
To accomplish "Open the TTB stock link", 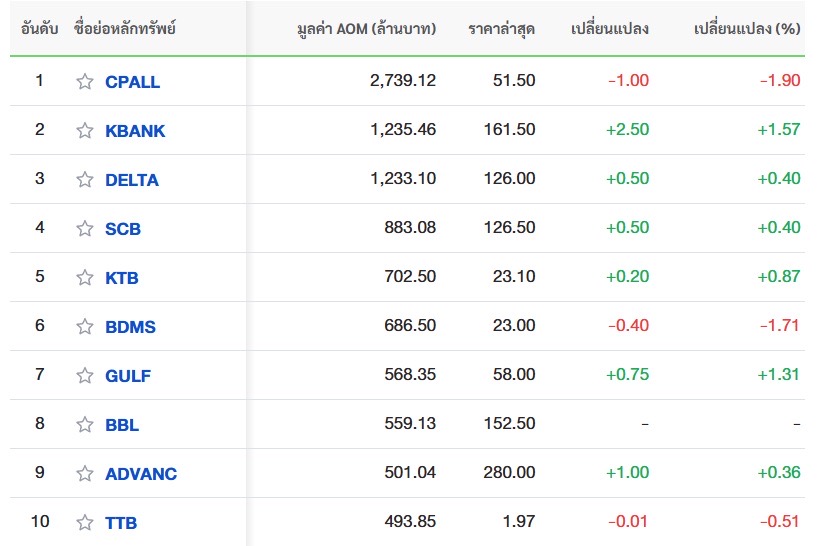I will [x=121, y=522].
